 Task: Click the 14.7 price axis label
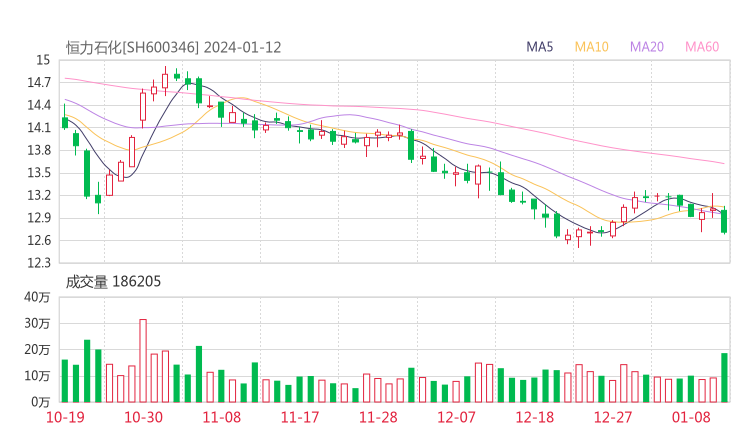39,83
